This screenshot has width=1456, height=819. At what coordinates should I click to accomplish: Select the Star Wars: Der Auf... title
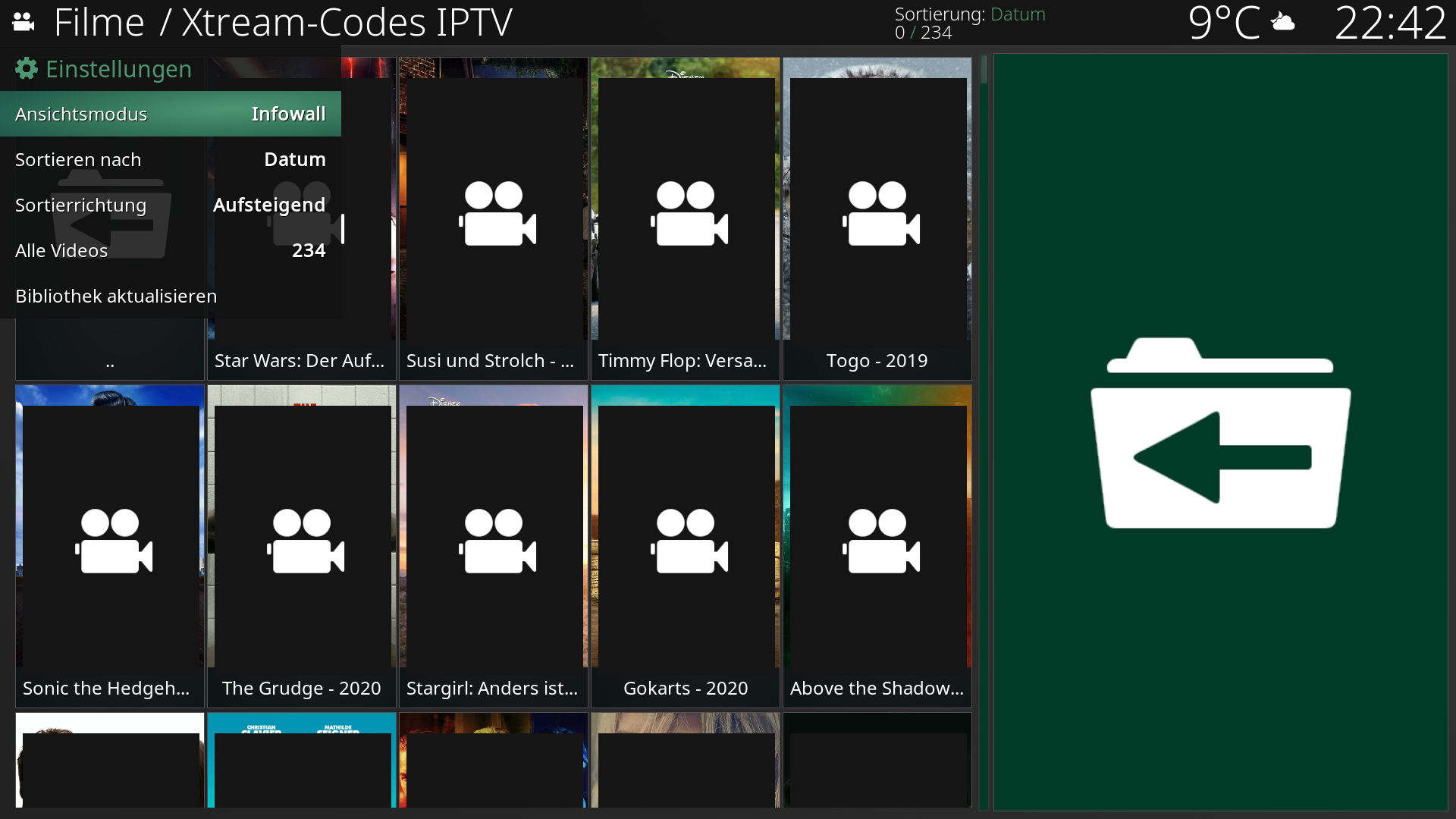click(300, 361)
